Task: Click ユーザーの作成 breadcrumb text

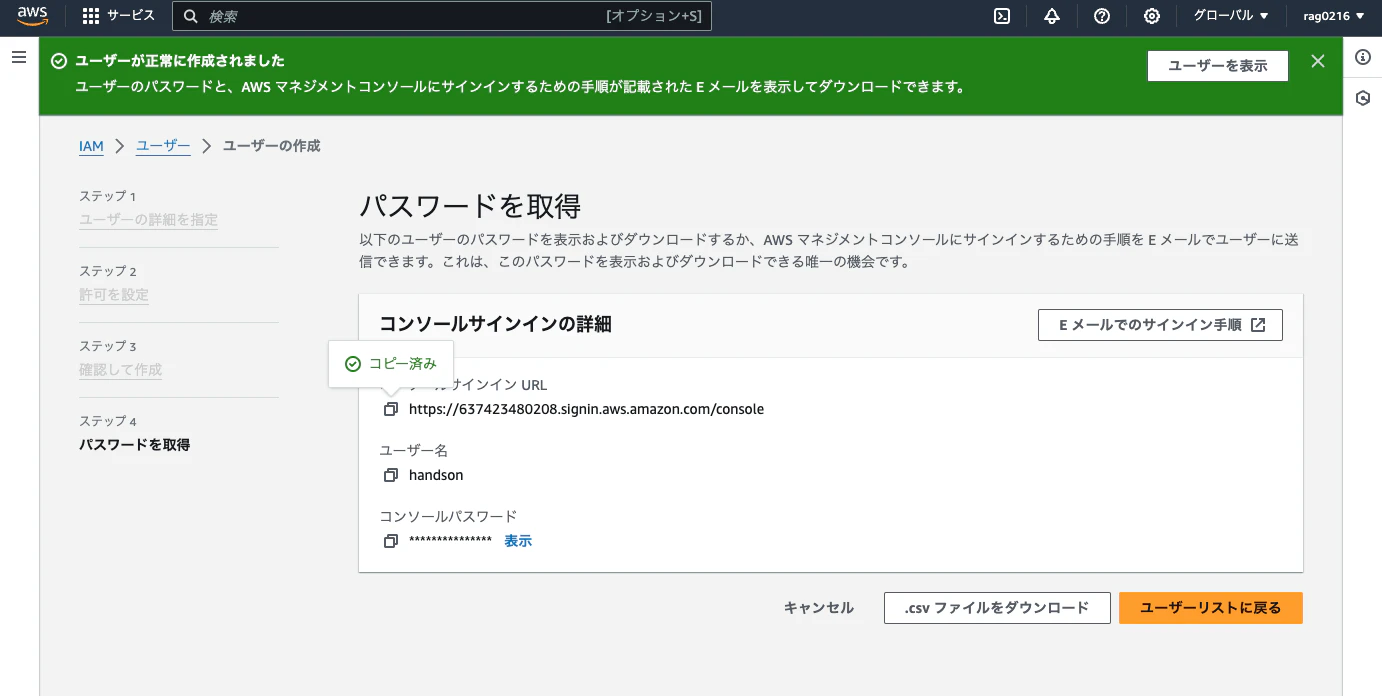Action: pos(272,146)
